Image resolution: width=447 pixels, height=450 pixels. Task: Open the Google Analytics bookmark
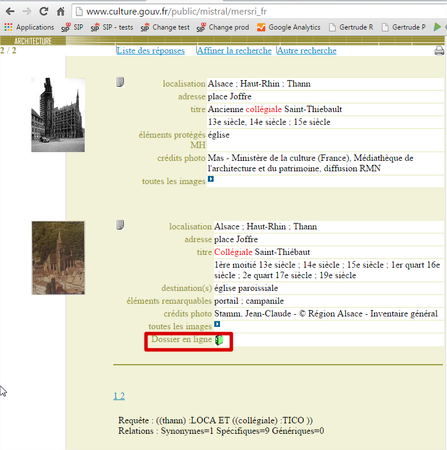click(x=289, y=27)
